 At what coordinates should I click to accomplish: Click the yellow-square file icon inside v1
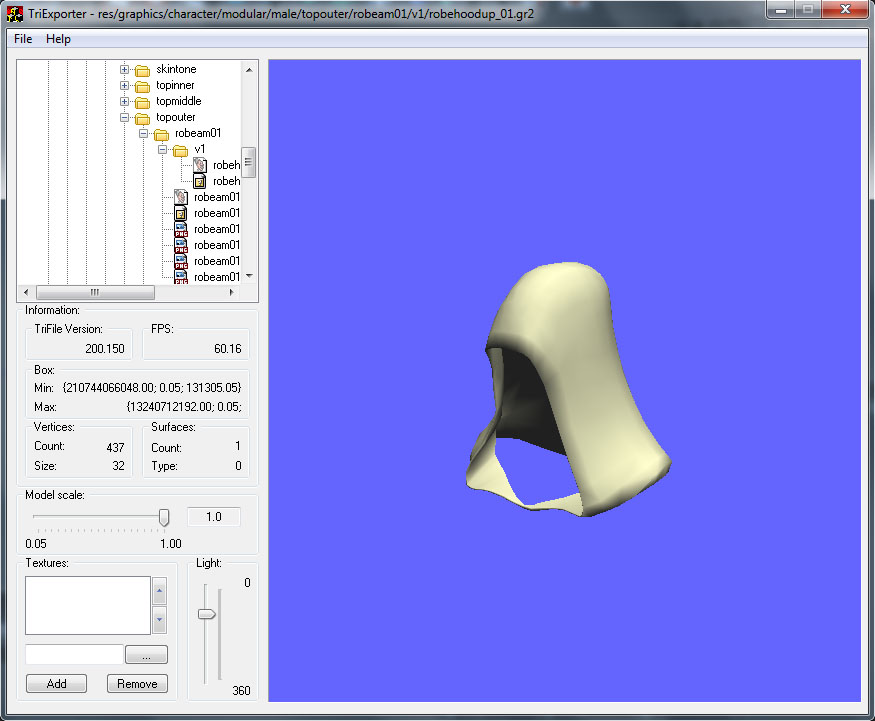click(x=200, y=181)
